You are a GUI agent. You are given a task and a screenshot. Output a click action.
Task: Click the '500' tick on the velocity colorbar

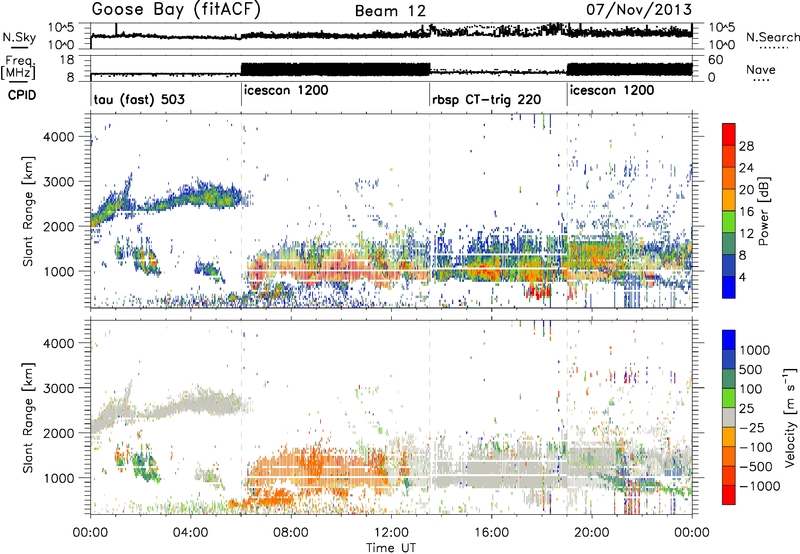pyautogui.click(x=750, y=370)
